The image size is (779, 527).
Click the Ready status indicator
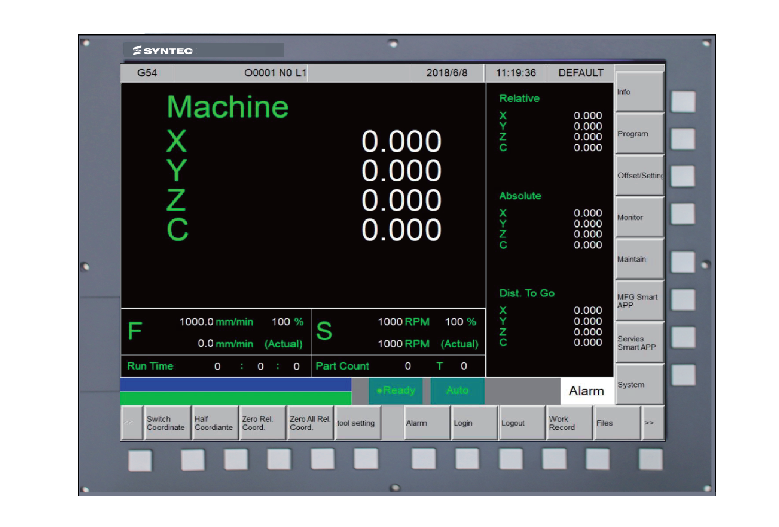click(x=397, y=391)
